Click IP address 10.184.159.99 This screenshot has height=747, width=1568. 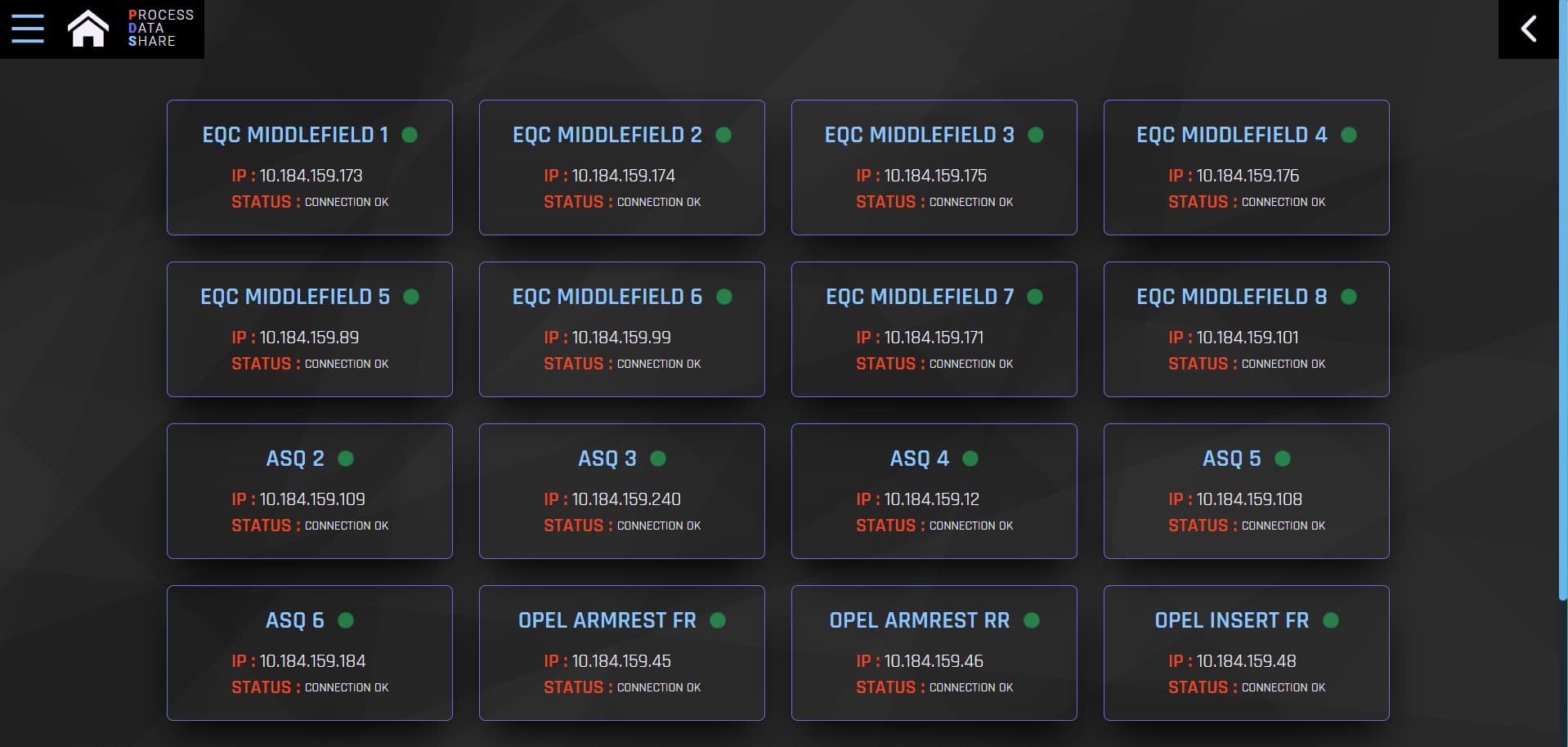click(620, 338)
